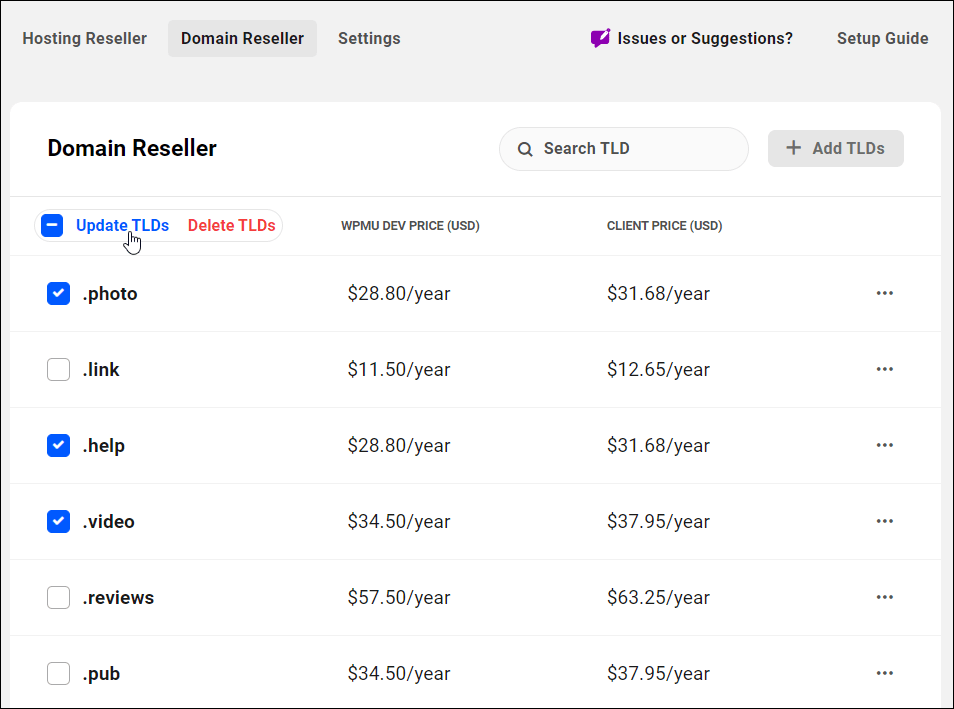Viewport: 954px width, 709px height.
Task: Open the ellipsis menu for .pub
Action: tap(884, 673)
